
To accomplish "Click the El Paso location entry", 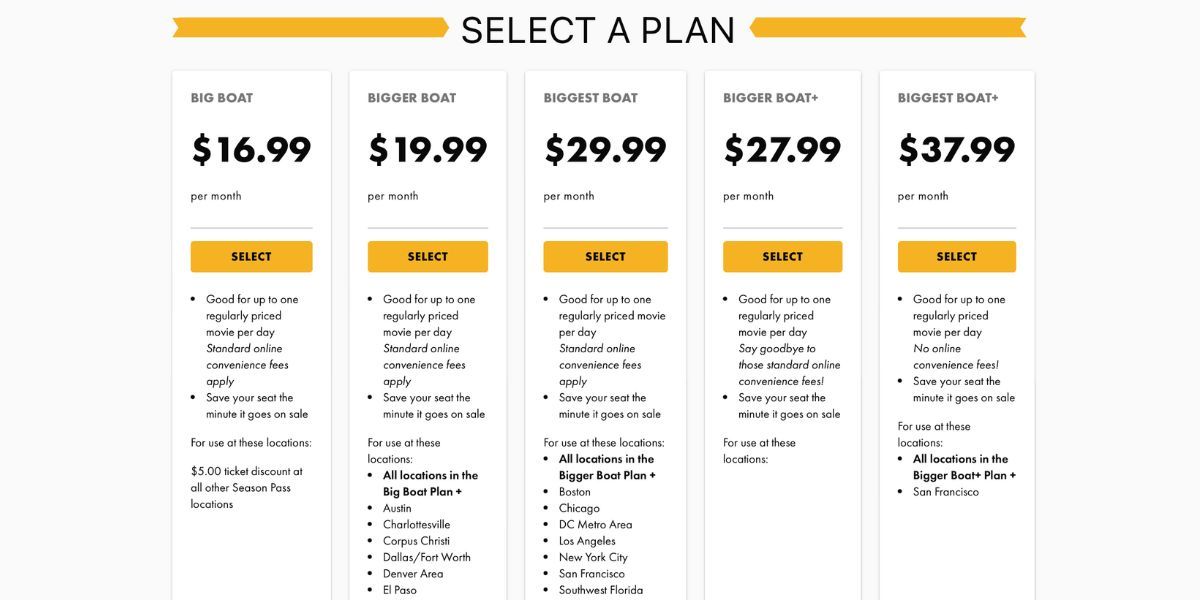I will (400, 590).
